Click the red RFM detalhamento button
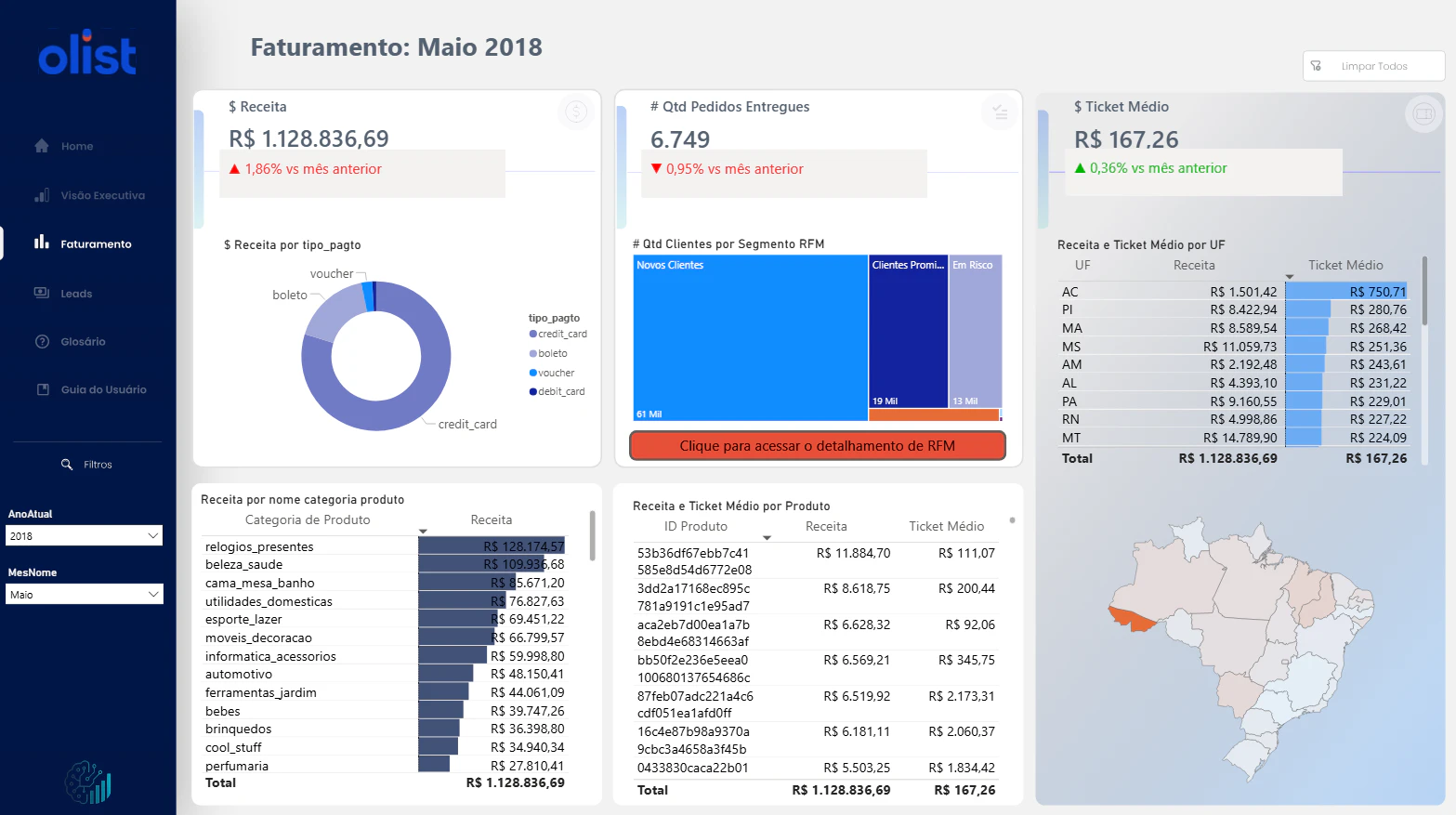Screen dimensions: 1456x815 pos(818,445)
